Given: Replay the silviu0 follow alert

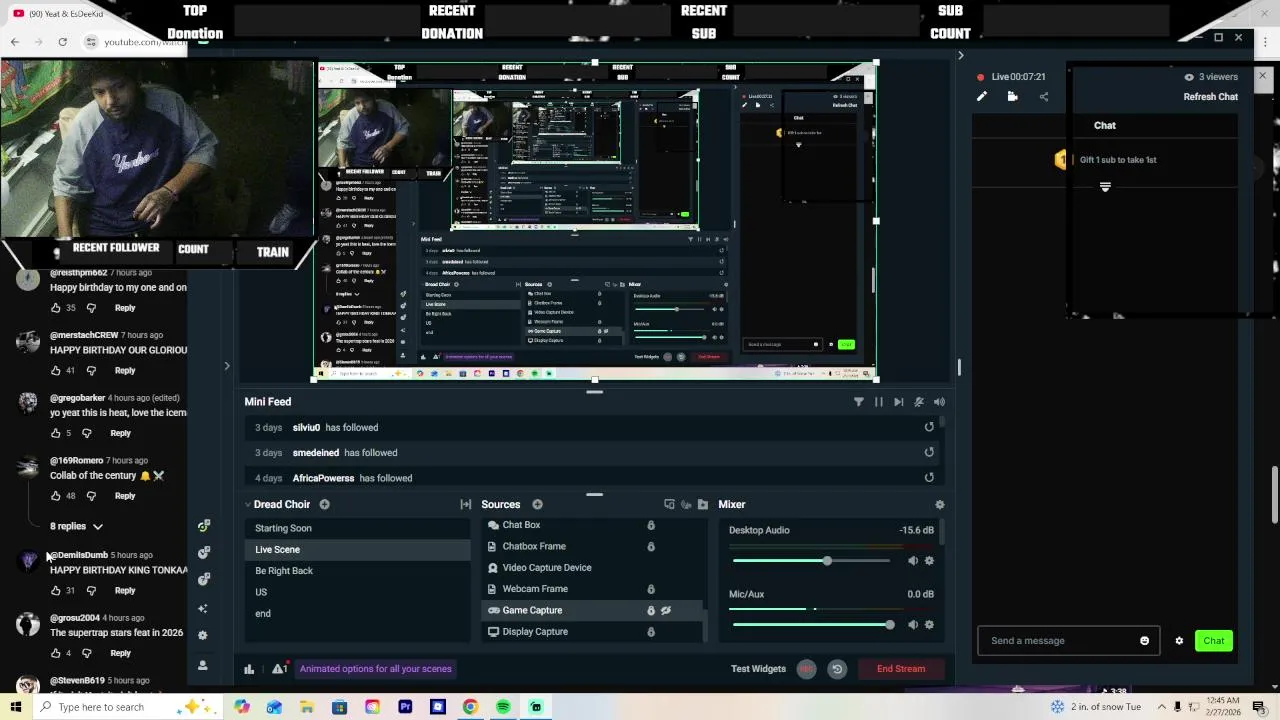Looking at the screenshot, I should [929, 427].
